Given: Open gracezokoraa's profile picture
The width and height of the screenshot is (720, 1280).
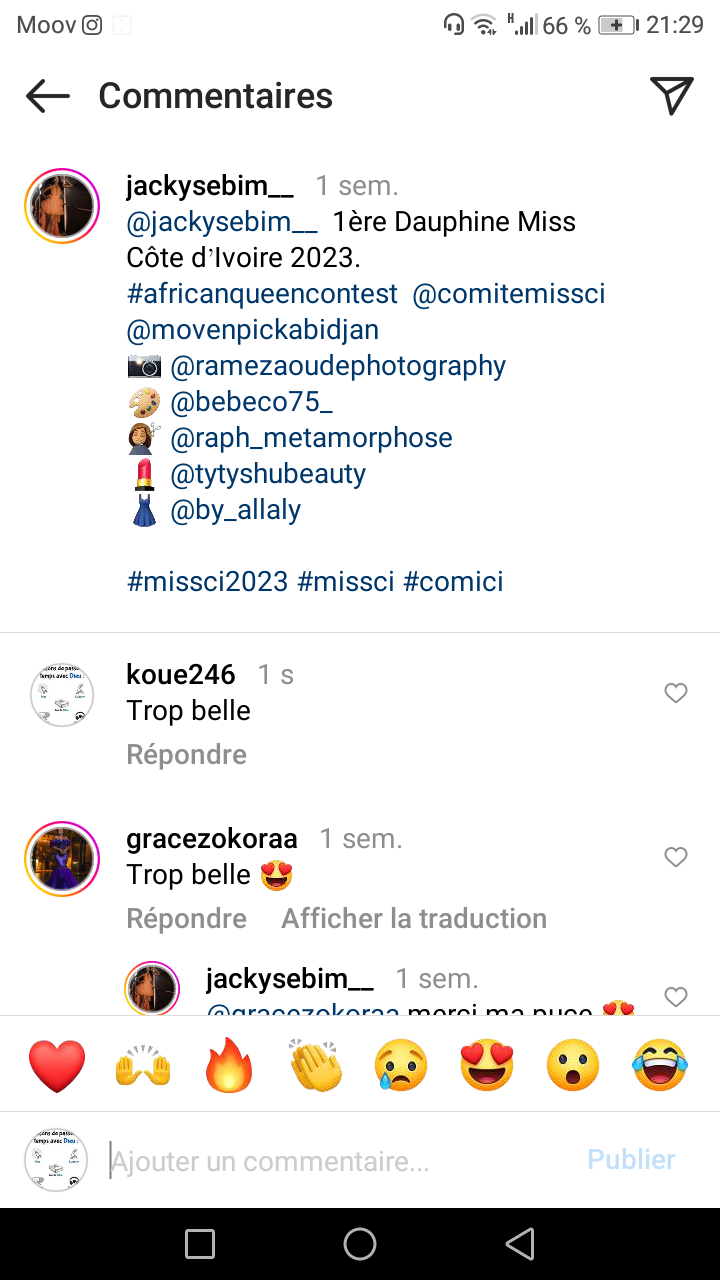Looking at the screenshot, I should pyautogui.click(x=62, y=859).
